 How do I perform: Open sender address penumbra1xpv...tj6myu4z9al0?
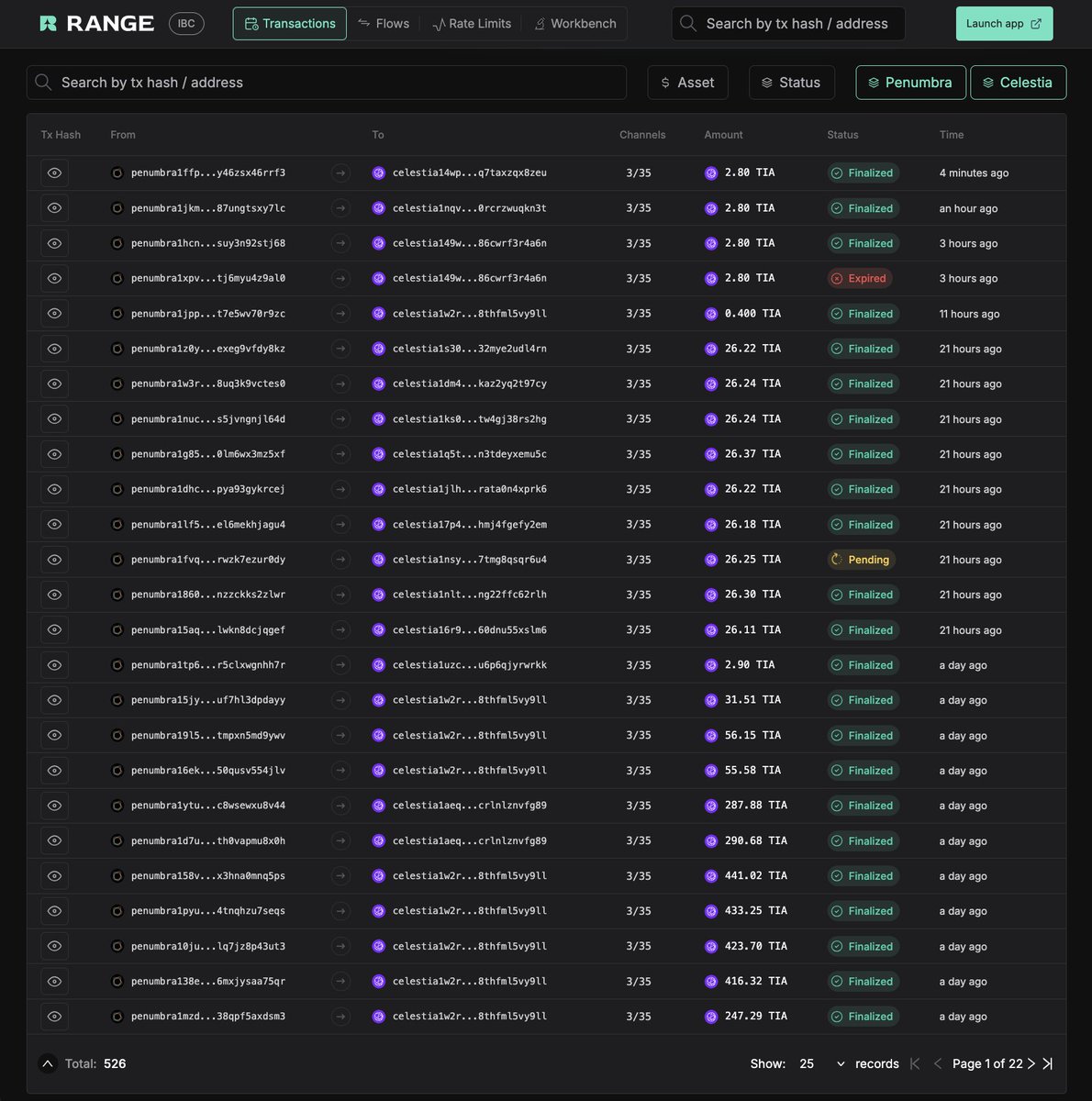coord(208,278)
